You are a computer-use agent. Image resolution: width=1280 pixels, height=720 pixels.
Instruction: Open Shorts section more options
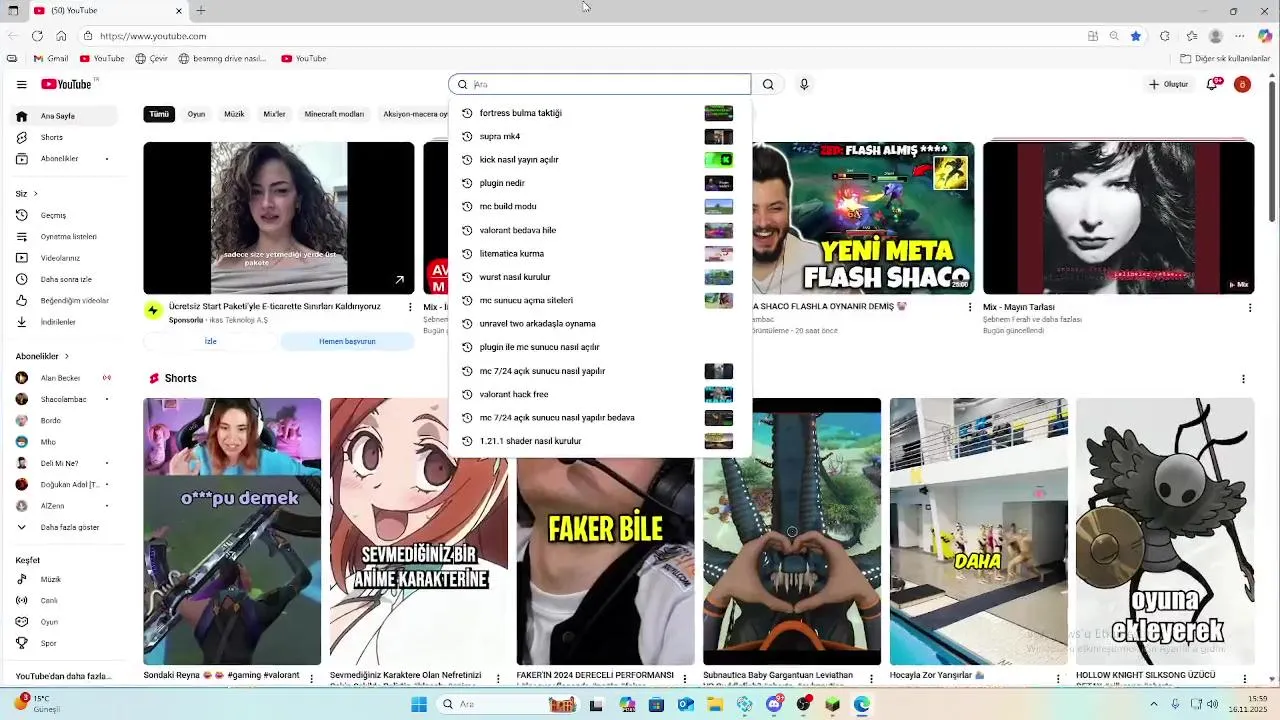coord(1243,379)
